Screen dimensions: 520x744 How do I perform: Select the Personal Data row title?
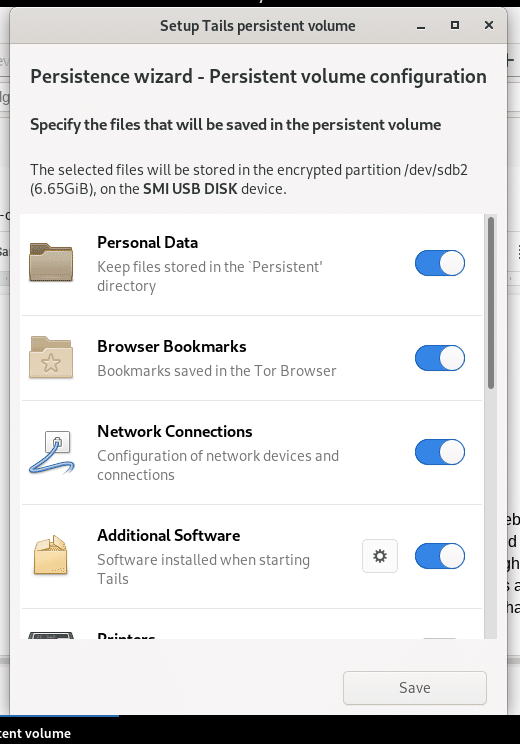click(x=148, y=242)
